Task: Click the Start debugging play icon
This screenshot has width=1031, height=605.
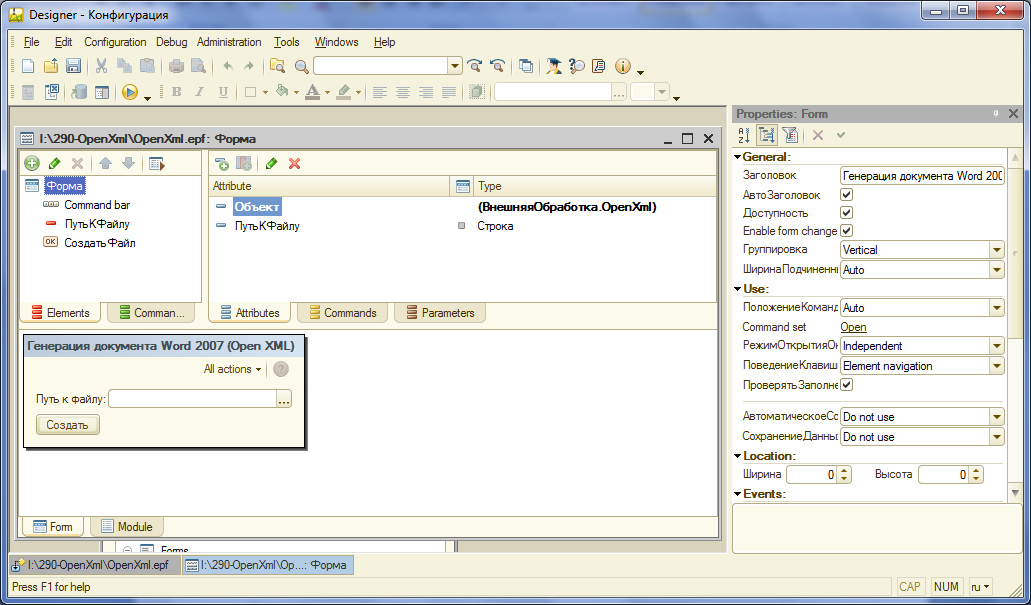Action: click(x=129, y=92)
